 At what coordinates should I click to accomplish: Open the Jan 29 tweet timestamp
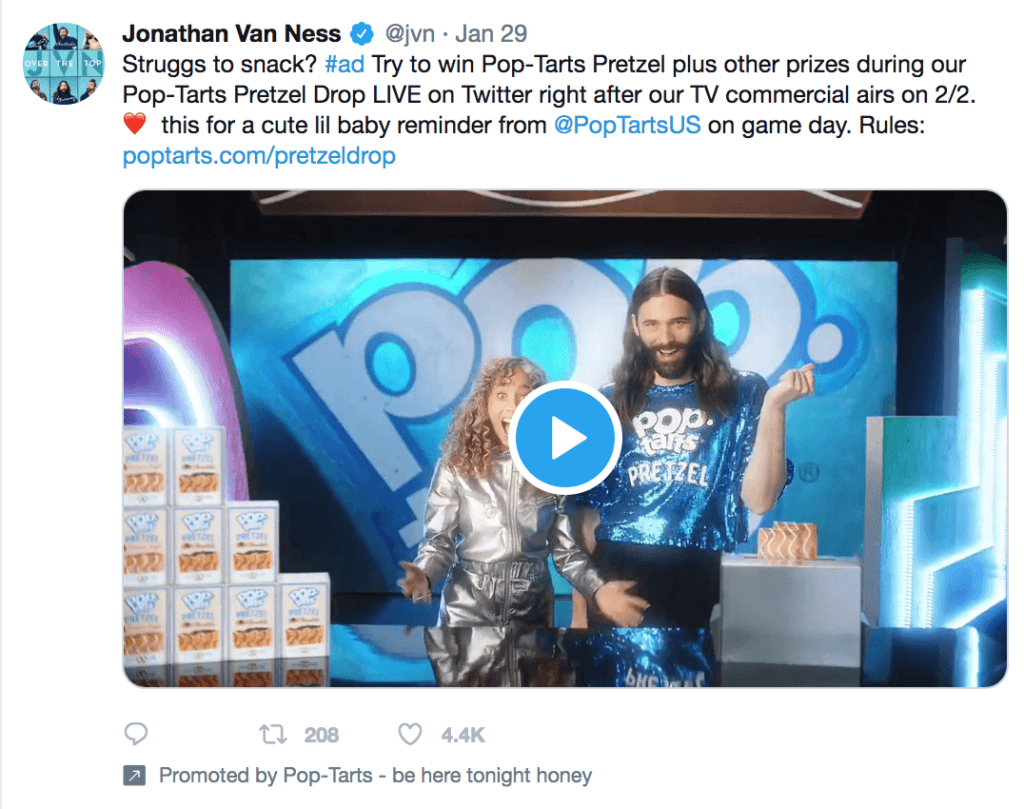pyautogui.click(x=491, y=33)
